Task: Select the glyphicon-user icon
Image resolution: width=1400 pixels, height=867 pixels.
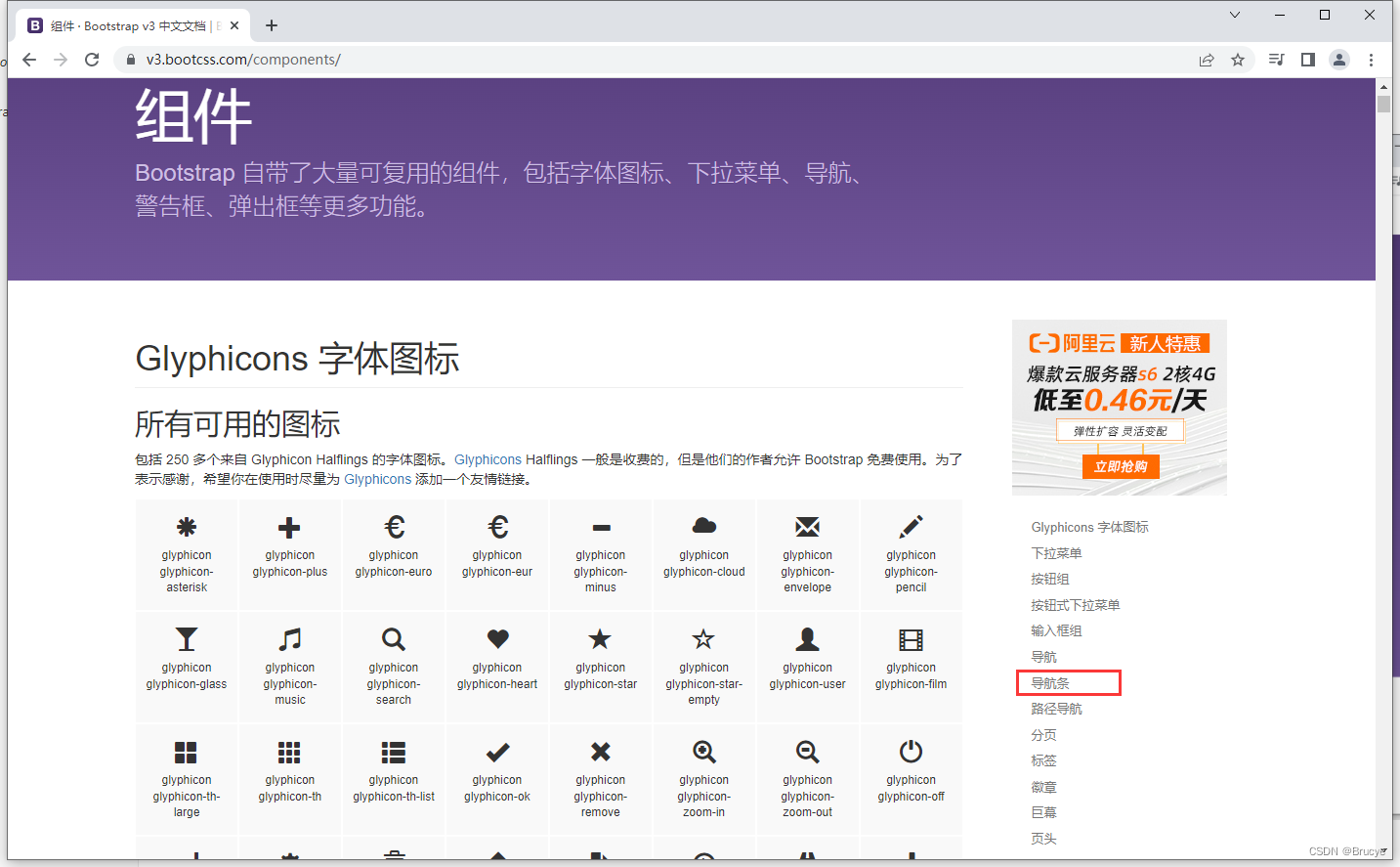Action: 808,639
